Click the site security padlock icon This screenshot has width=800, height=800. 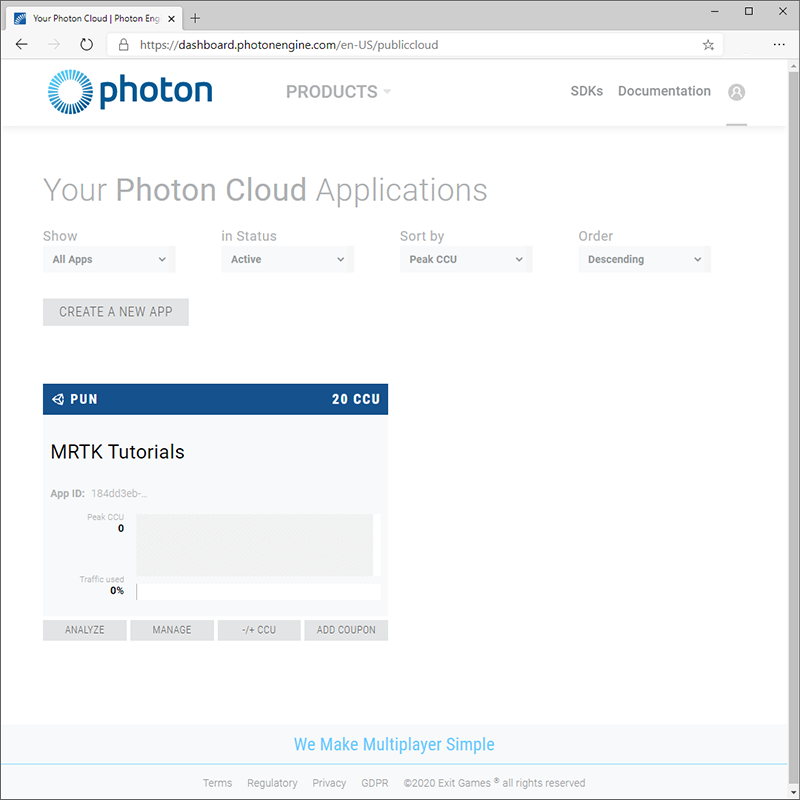121,45
